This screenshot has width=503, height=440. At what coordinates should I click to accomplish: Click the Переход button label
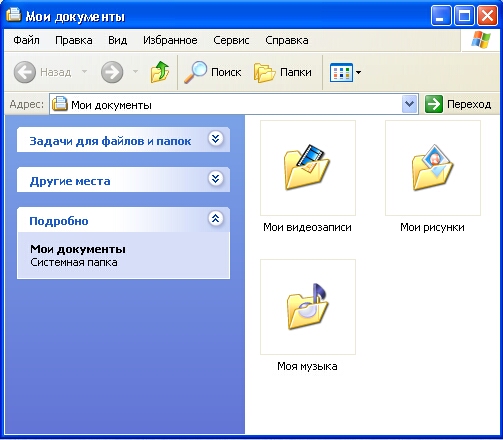coord(469,104)
